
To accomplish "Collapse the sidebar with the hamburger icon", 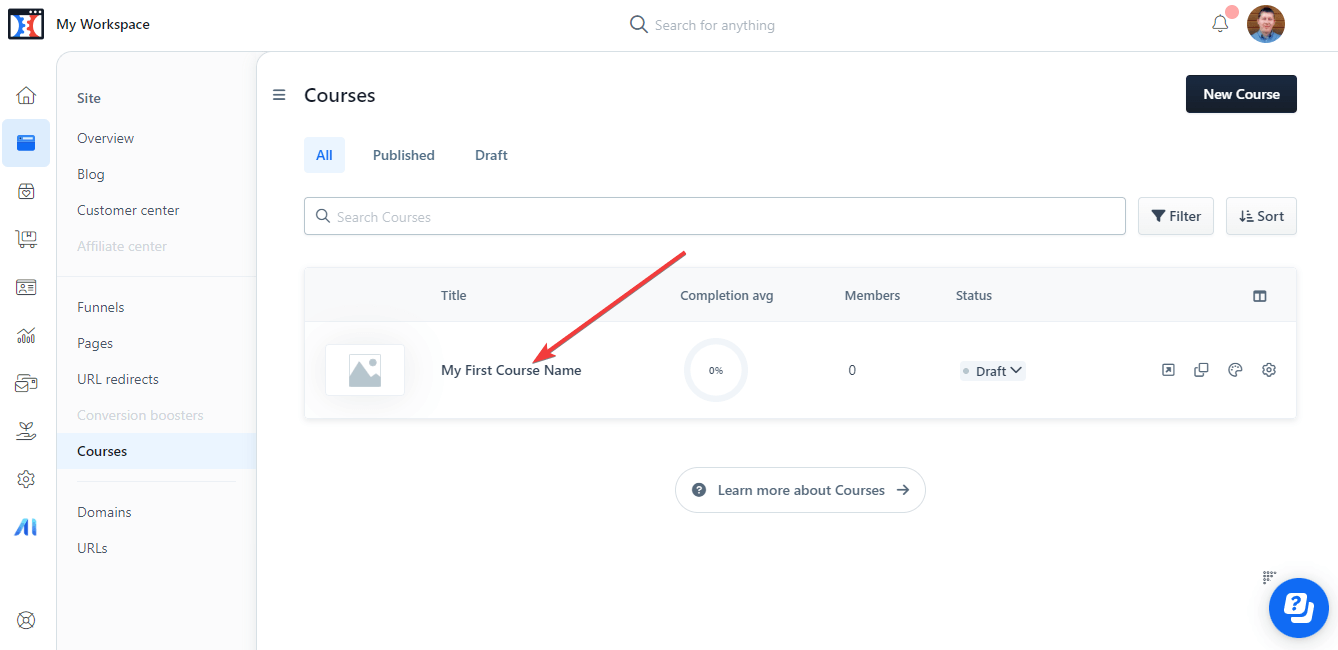I will point(279,94).
